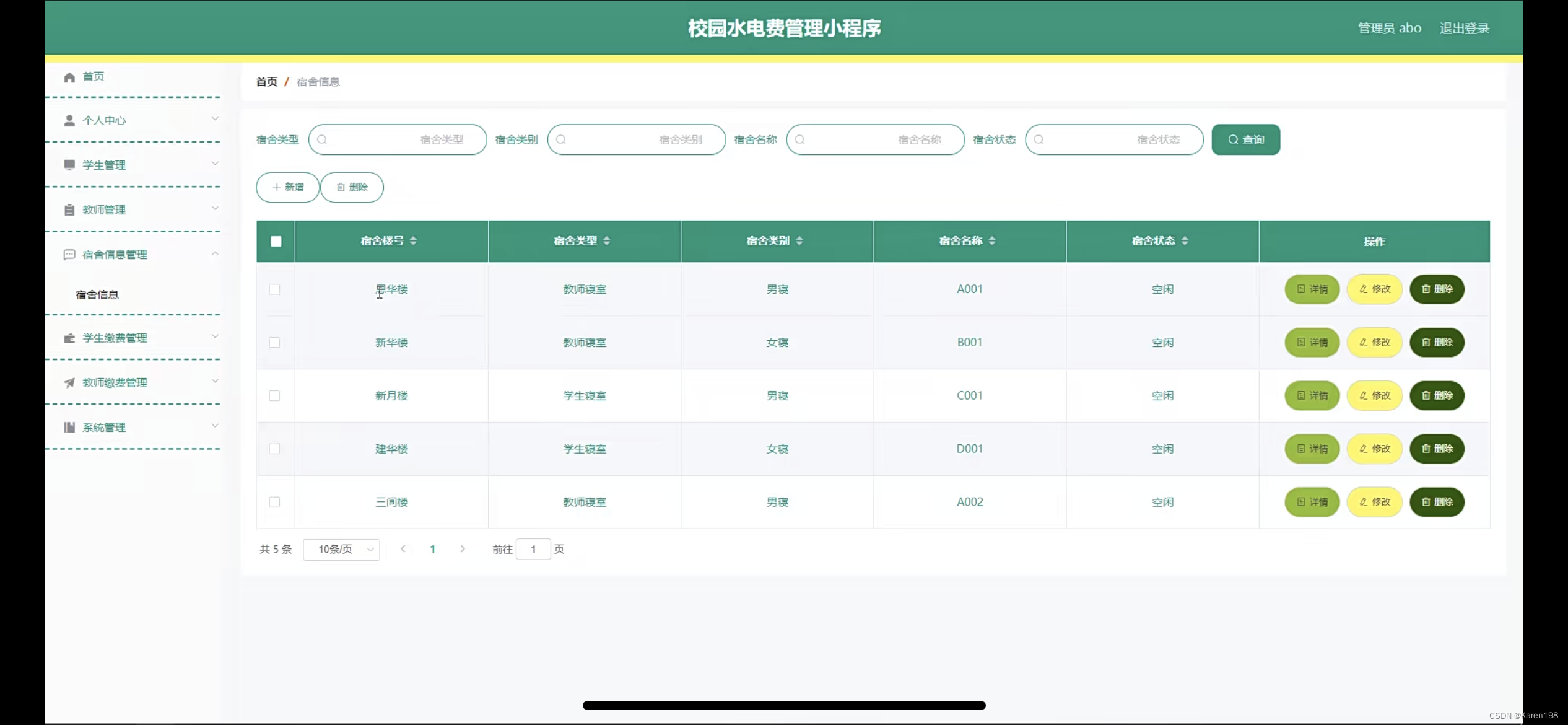Click the search icon in the 宿舍类别 filter
The width and height of the screenshot is (1568, 725).
coord(561,139)
